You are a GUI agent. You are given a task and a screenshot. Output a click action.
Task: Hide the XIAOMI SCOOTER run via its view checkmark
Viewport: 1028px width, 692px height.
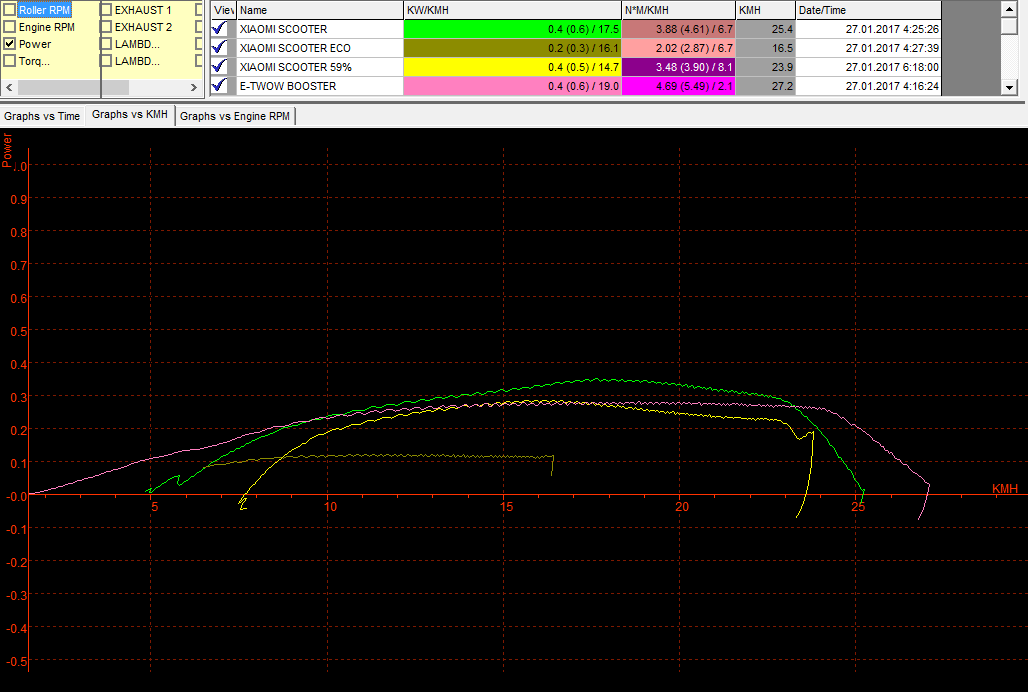pyautogui.click(x=220, y=29)
